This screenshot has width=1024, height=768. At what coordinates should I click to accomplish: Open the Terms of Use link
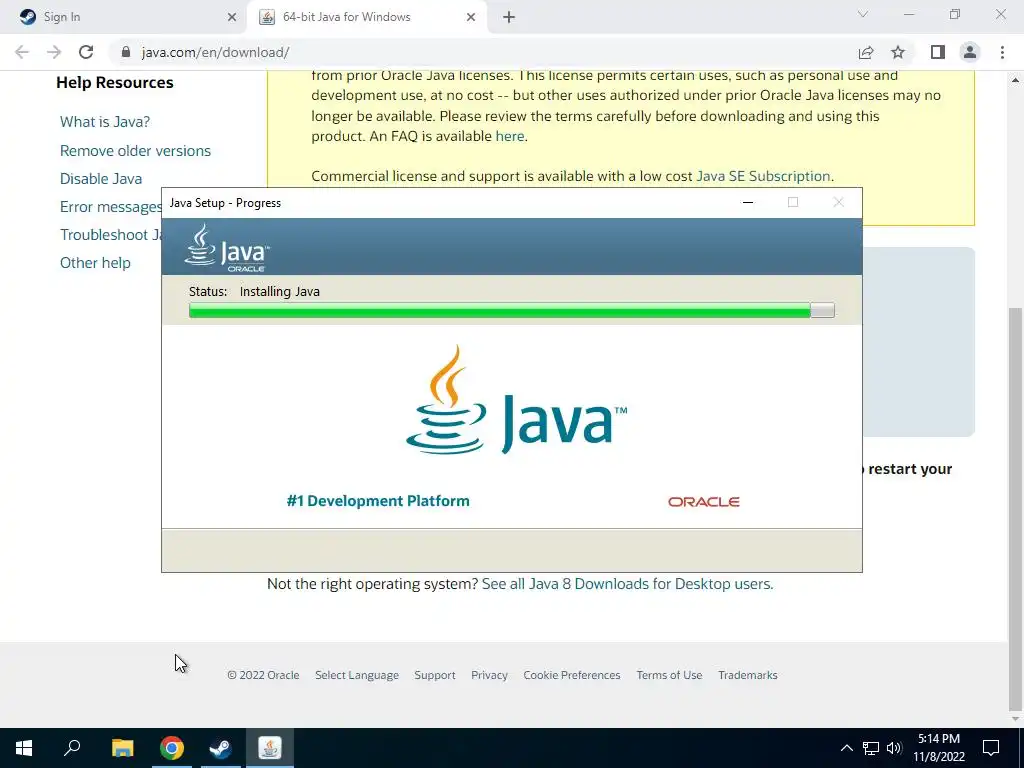(669, 675)
